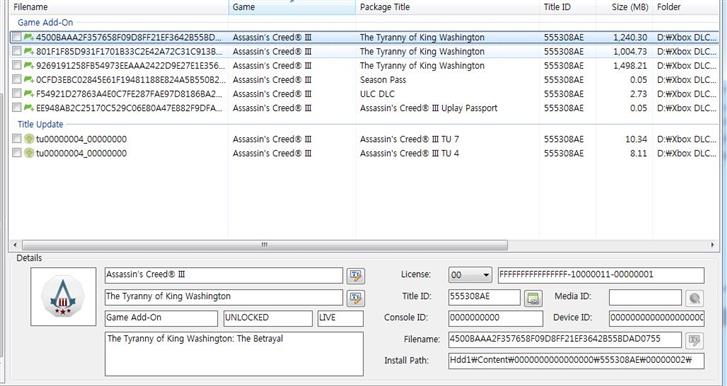Click the Console ID field

(496, 318)
